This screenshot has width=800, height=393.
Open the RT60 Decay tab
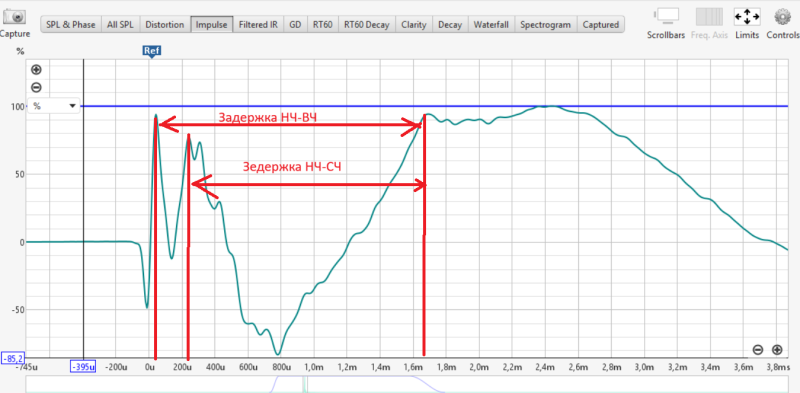(x=366, y=24)
